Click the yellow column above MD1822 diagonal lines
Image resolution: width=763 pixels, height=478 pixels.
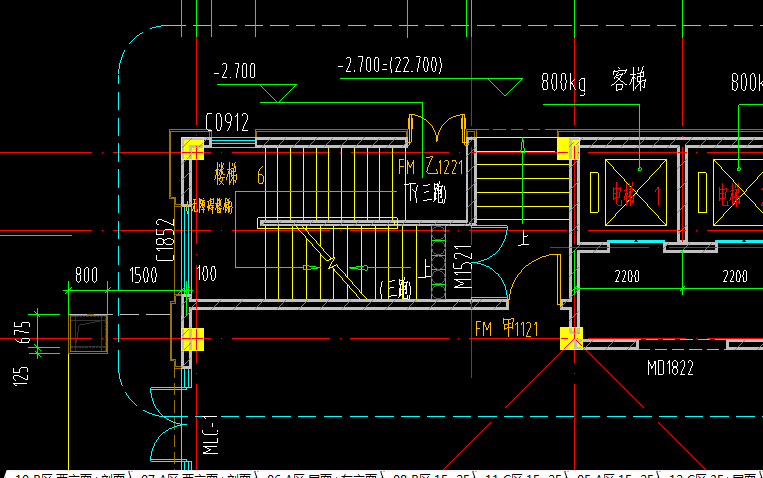click(x=572, y=338)
